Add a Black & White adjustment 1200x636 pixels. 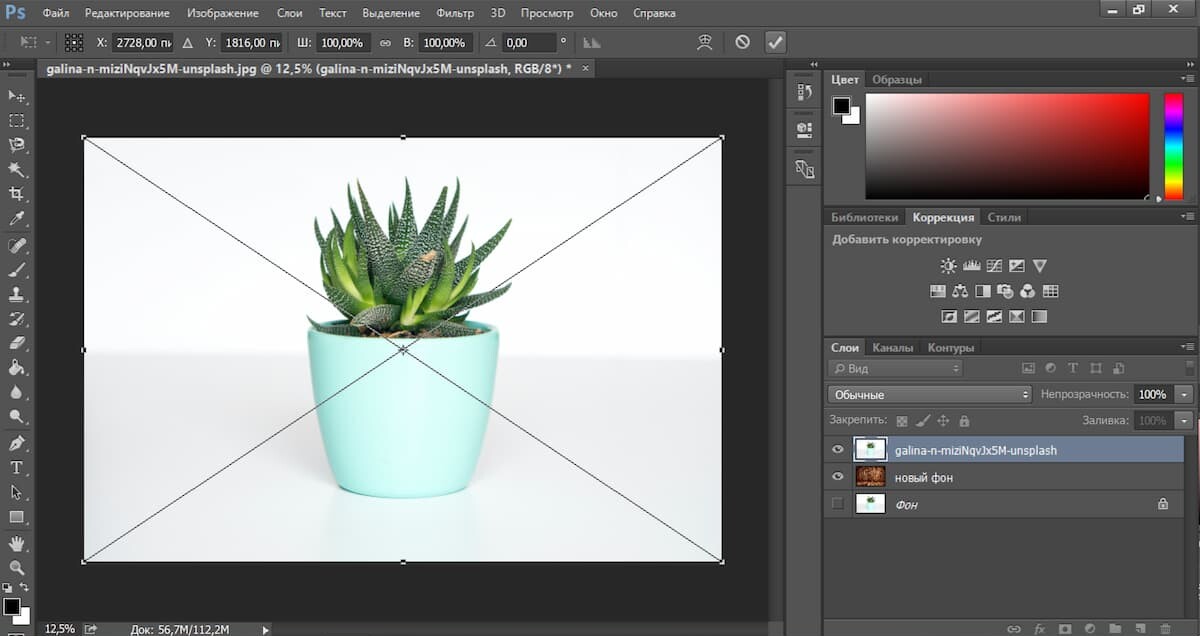(x=983, y=291)
